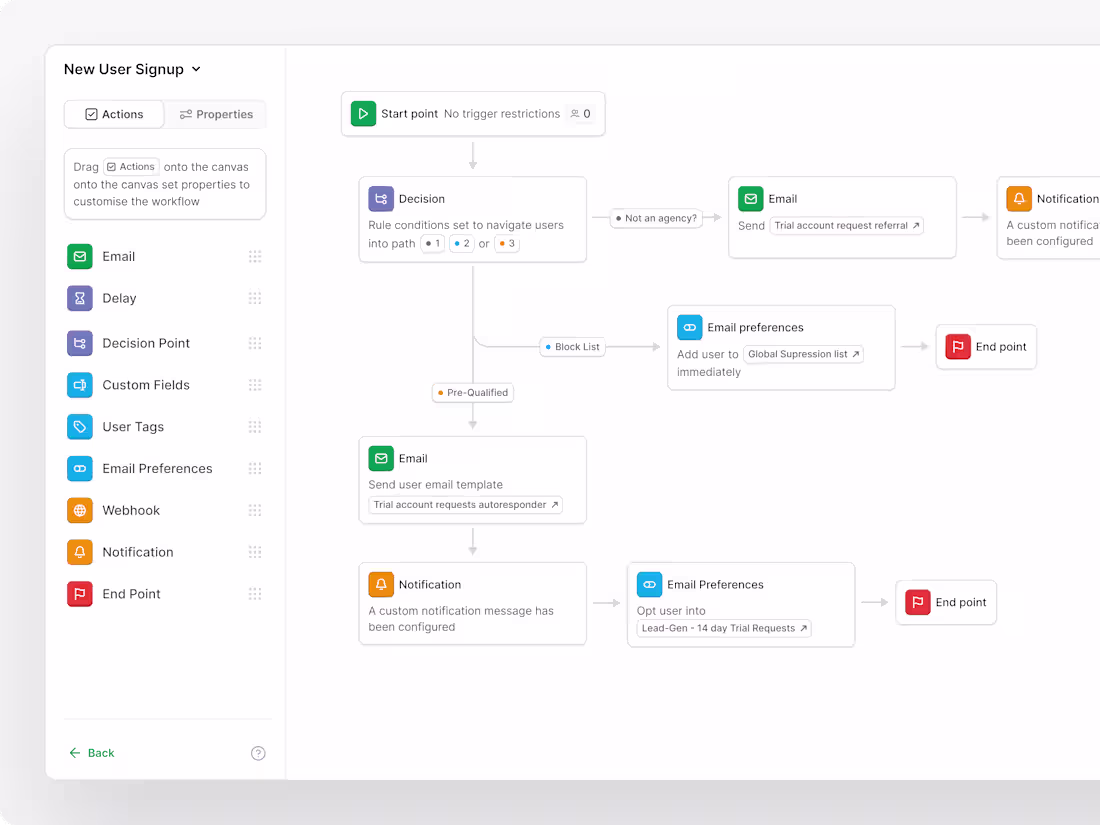Image resolution: width=1100 pixels, height=825 pixels.
Task: Expand path condition 1 on Decision node
Action: coord(432,243)
